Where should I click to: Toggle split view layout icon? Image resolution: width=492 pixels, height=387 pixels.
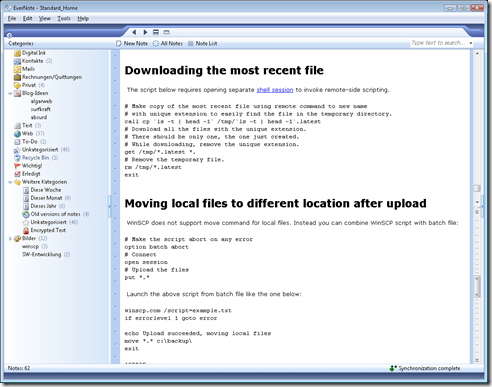click(156, 32)
